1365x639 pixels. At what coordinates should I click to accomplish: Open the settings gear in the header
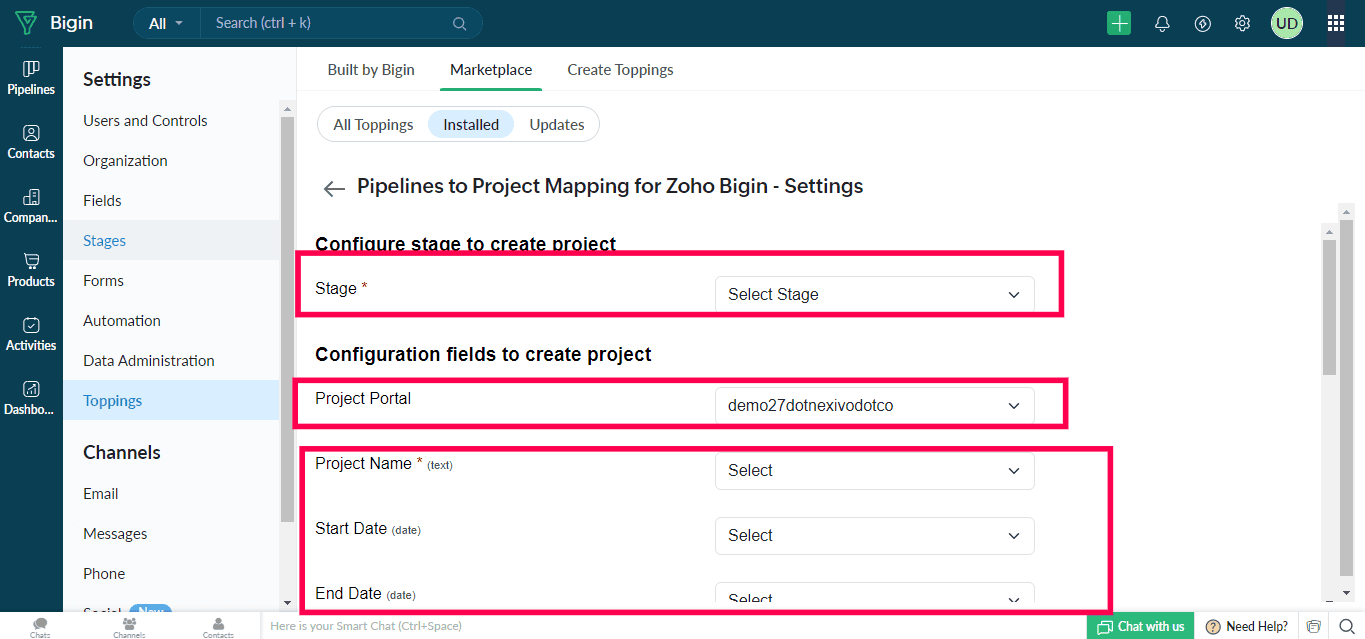click(x=1242, y=23)
